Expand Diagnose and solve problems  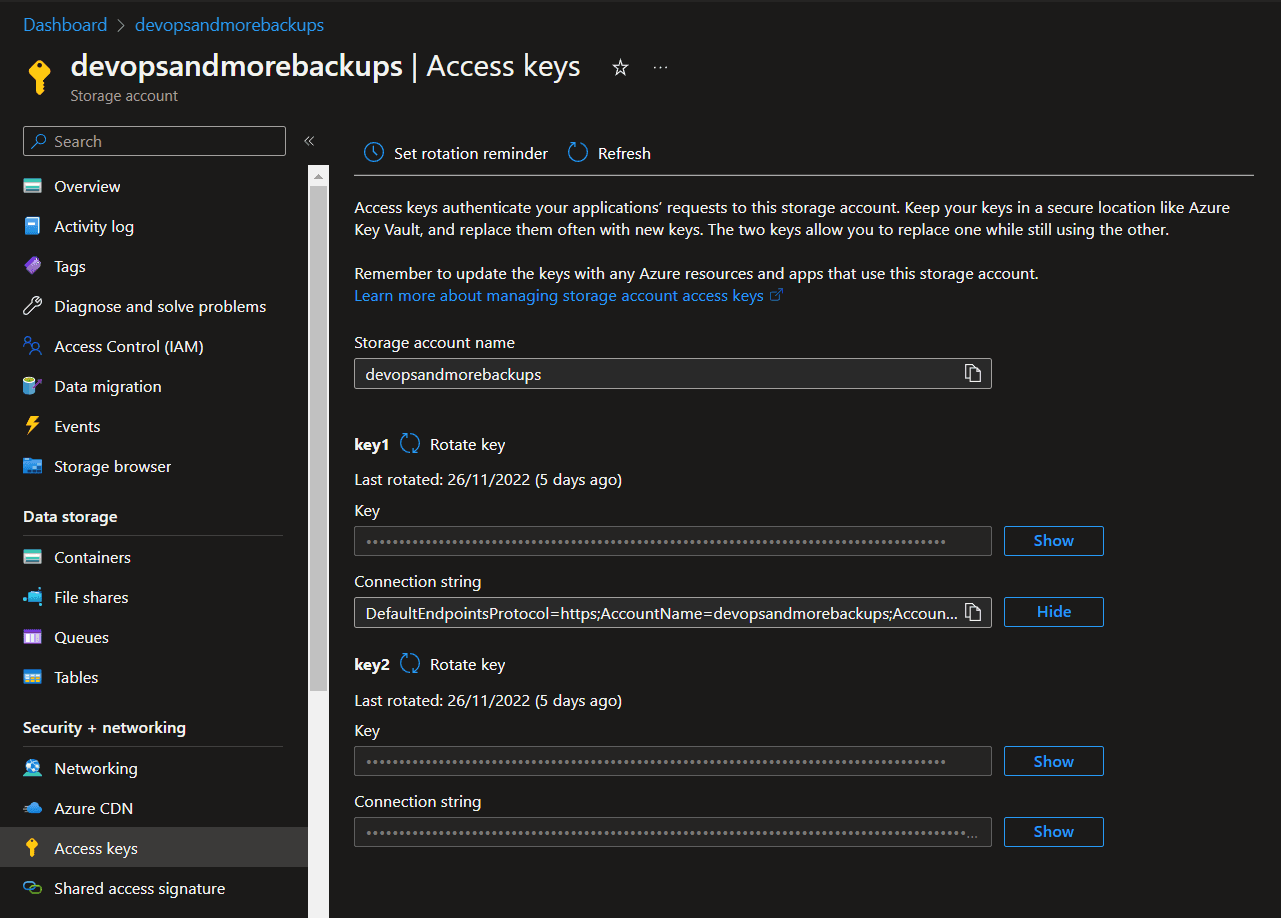point(159,306)
